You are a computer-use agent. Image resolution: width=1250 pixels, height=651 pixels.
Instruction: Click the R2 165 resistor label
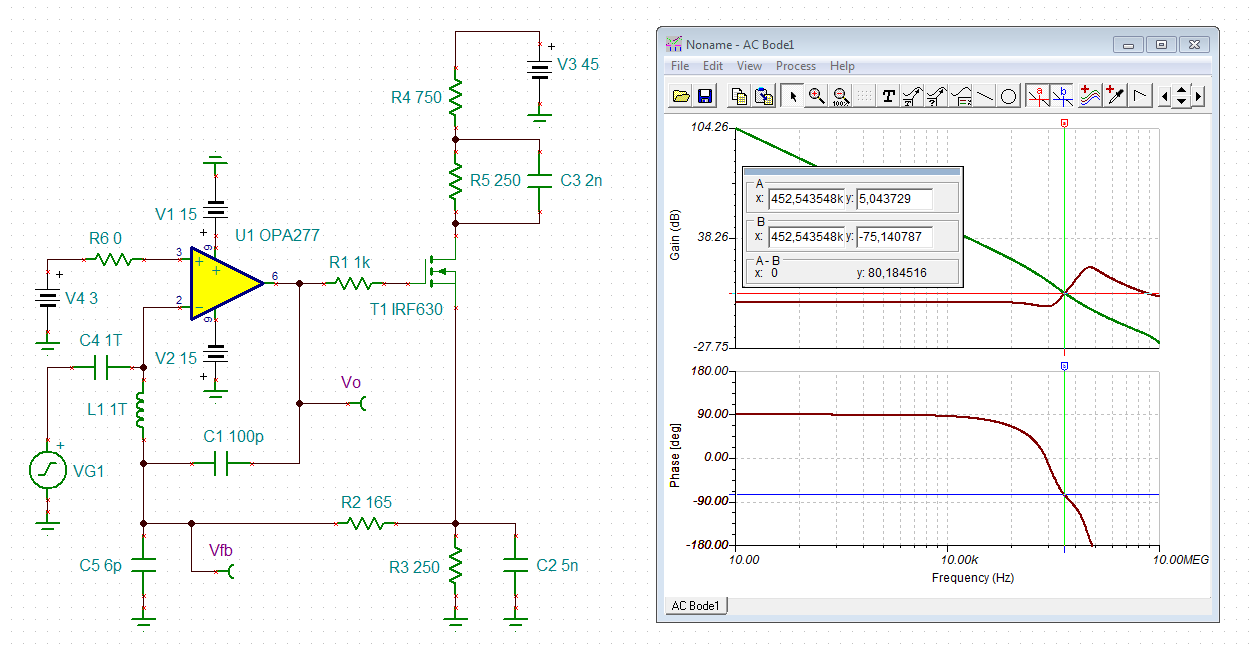366,502
